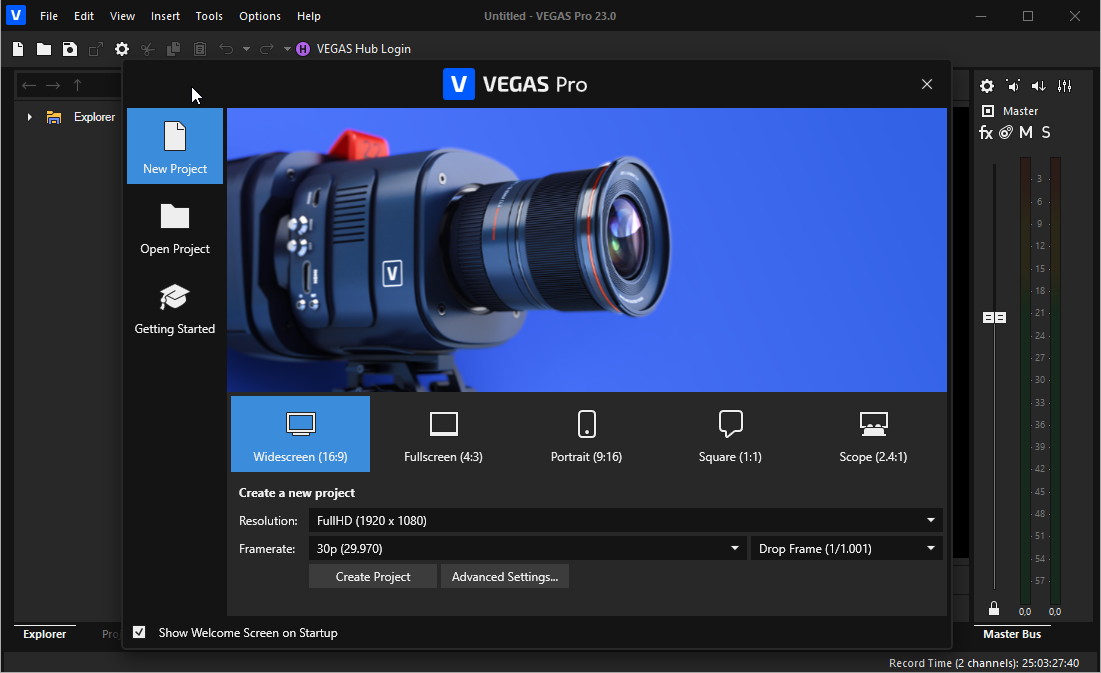Open audio properties gear in Master Bus panel

[x=987, y=86]
